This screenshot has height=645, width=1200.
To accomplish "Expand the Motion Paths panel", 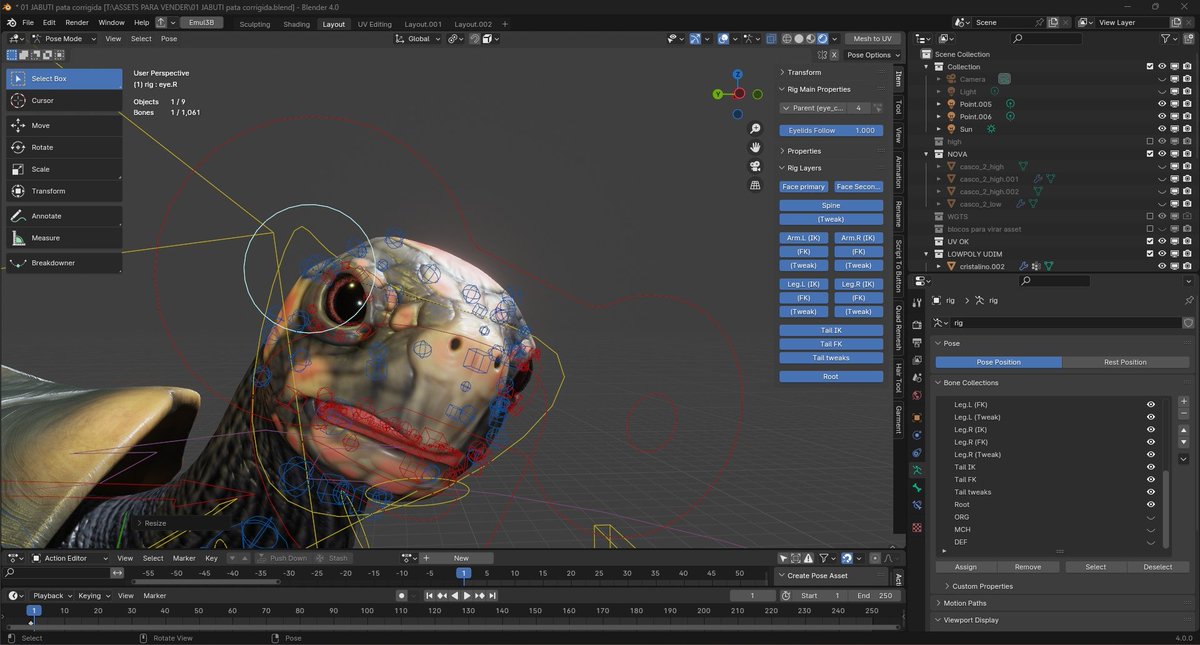I will (x=964, y=603).
